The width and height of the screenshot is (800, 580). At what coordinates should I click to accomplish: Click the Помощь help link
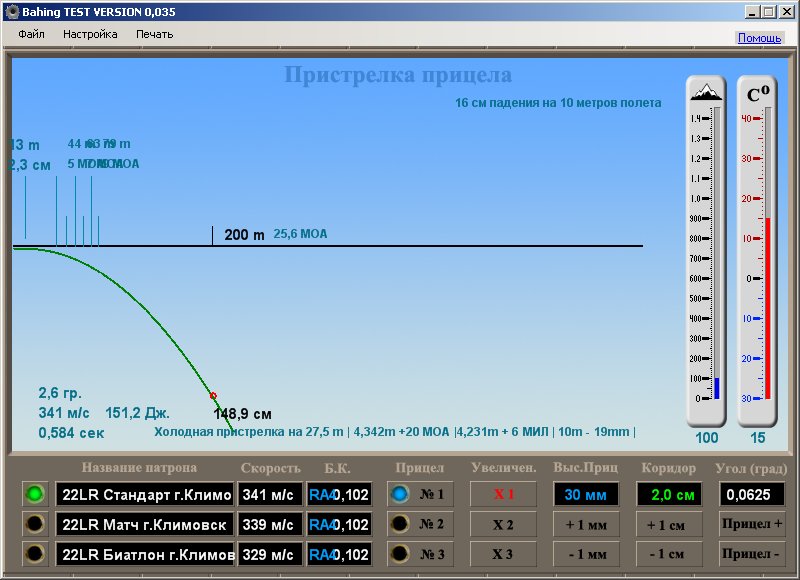coord(759,38)
